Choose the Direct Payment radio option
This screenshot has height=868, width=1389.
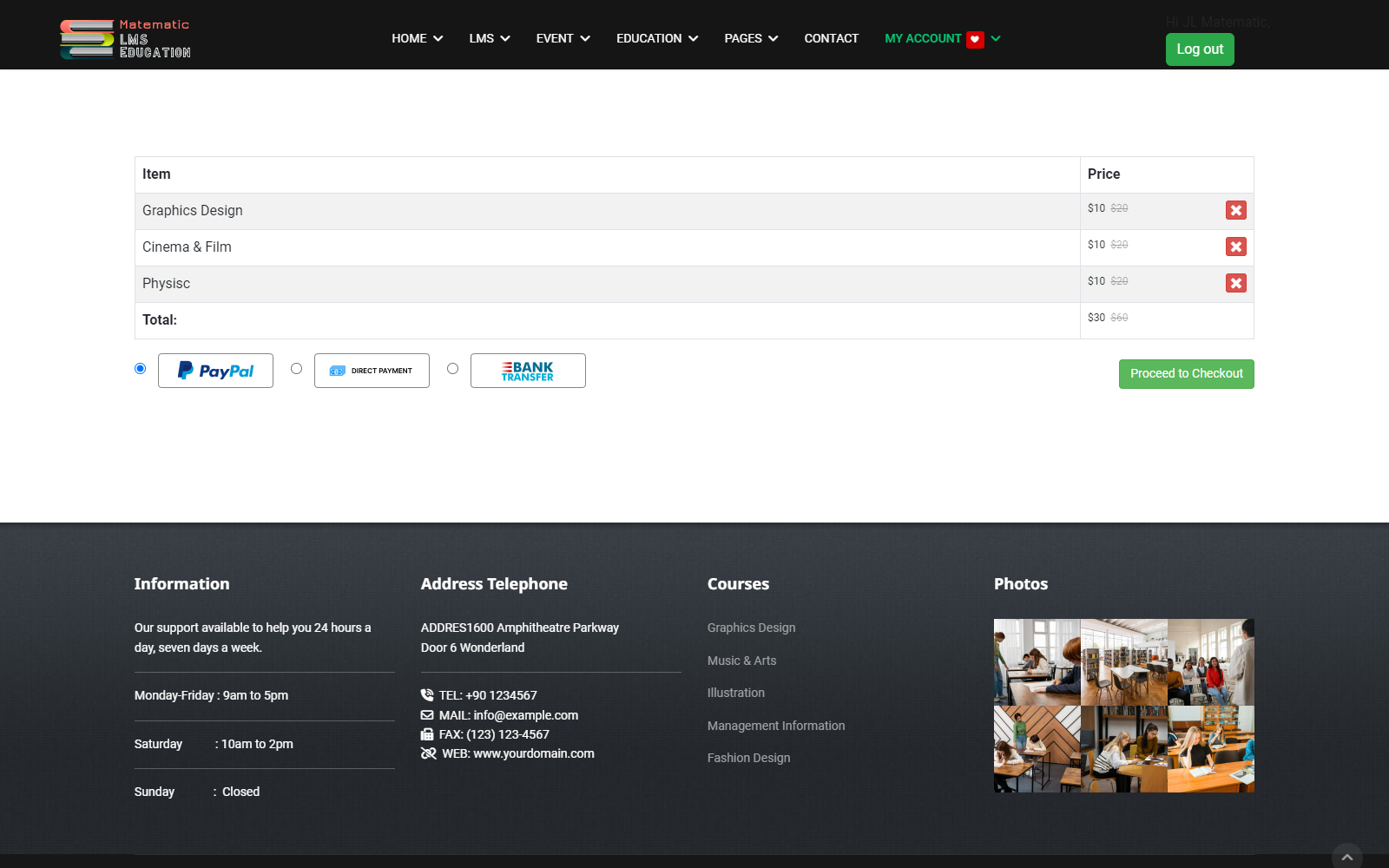pos(297,369)
